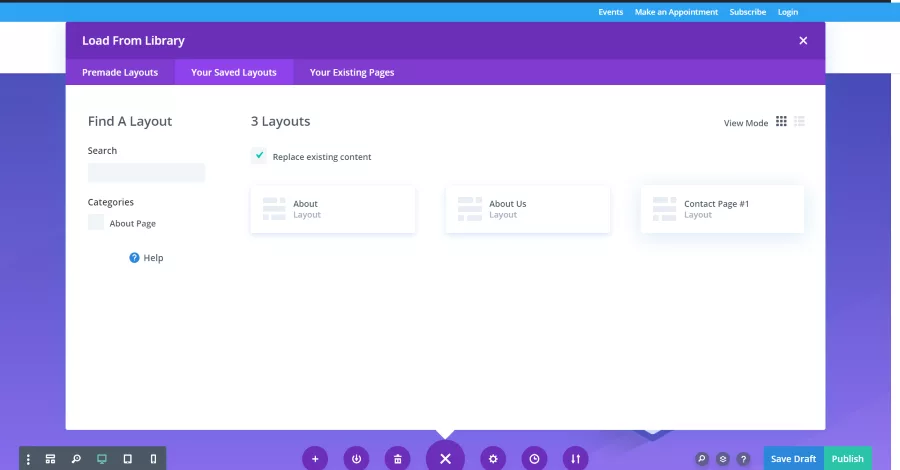Image resolution: width=900 pixels, height=470 pixels.
Task: Click the Publish button
Action: pyautogui.click(x=848, y=459)
